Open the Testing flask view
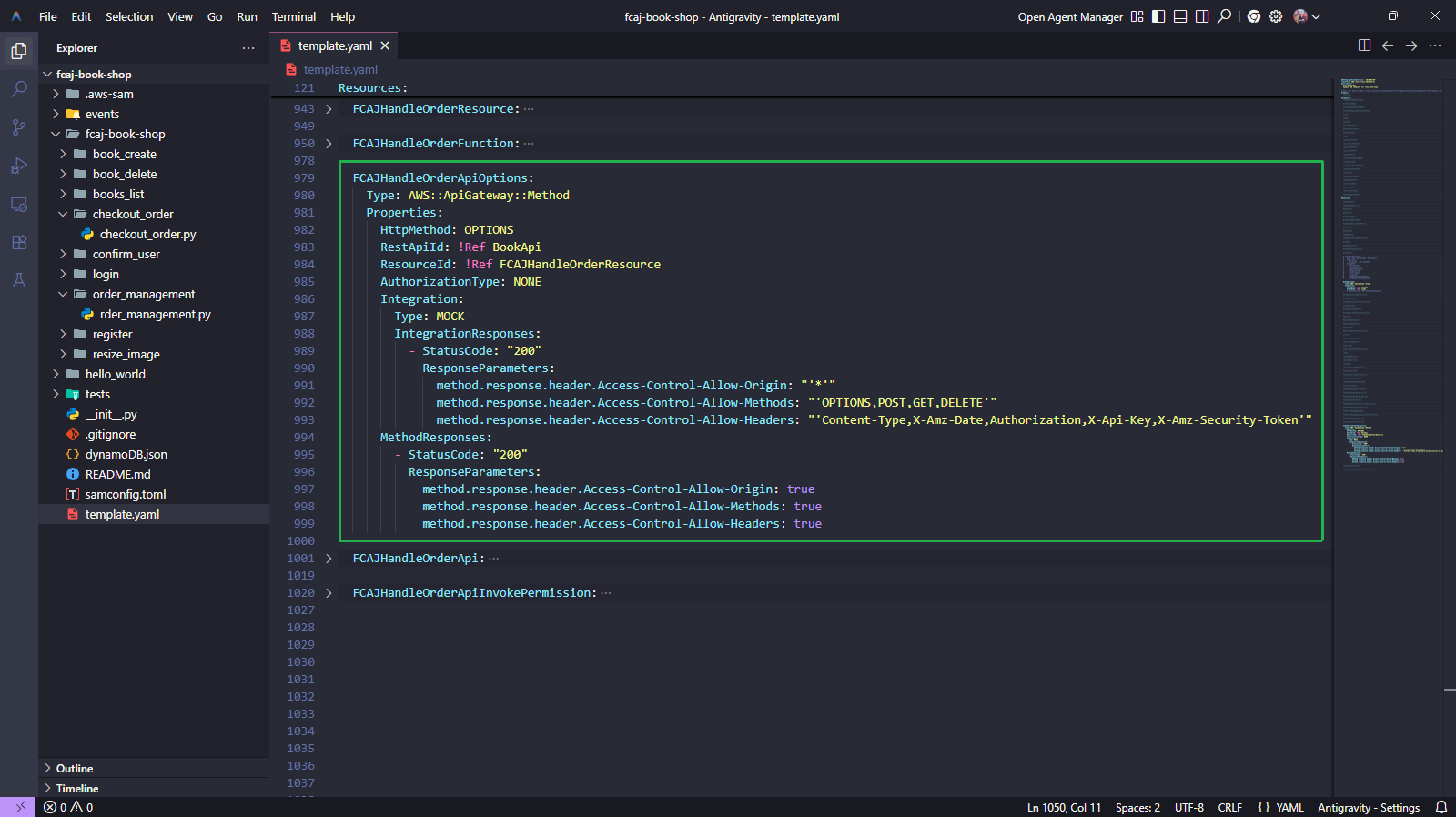 coord(18,280)
